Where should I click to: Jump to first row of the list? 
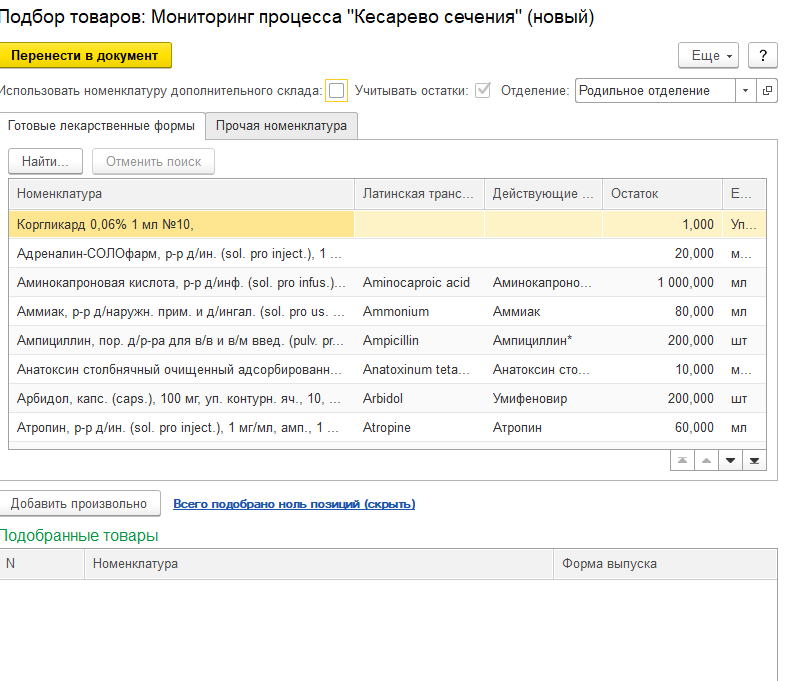click(x=682, y=460)
